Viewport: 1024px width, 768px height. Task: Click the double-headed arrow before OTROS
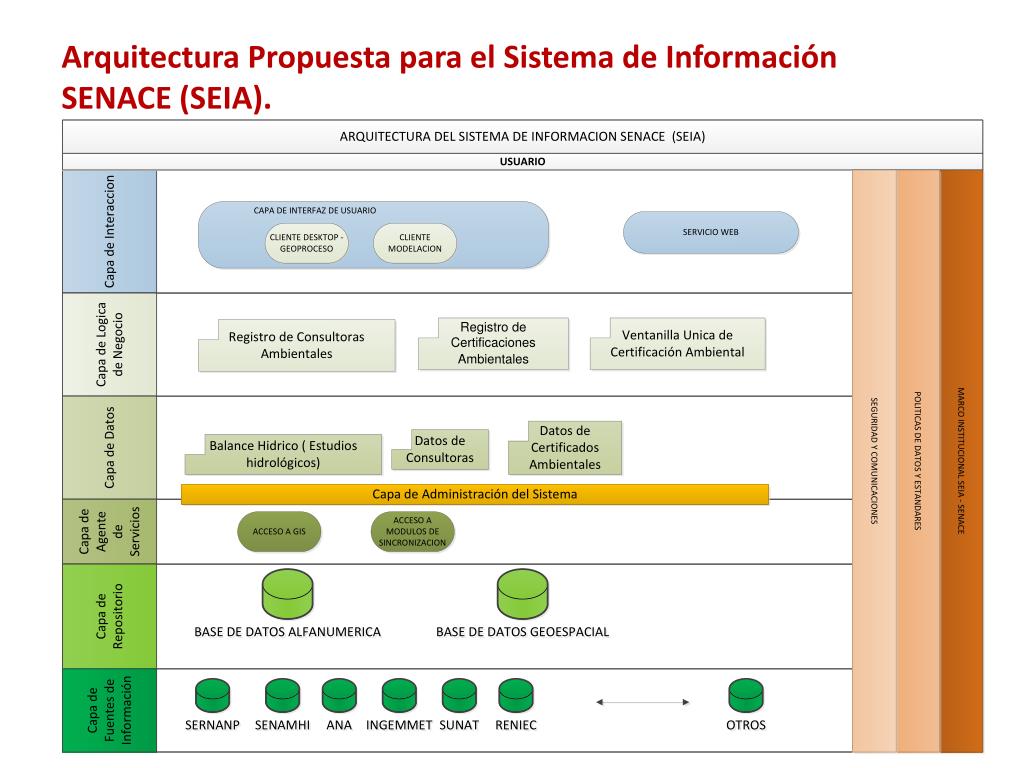tap(643, 702)
